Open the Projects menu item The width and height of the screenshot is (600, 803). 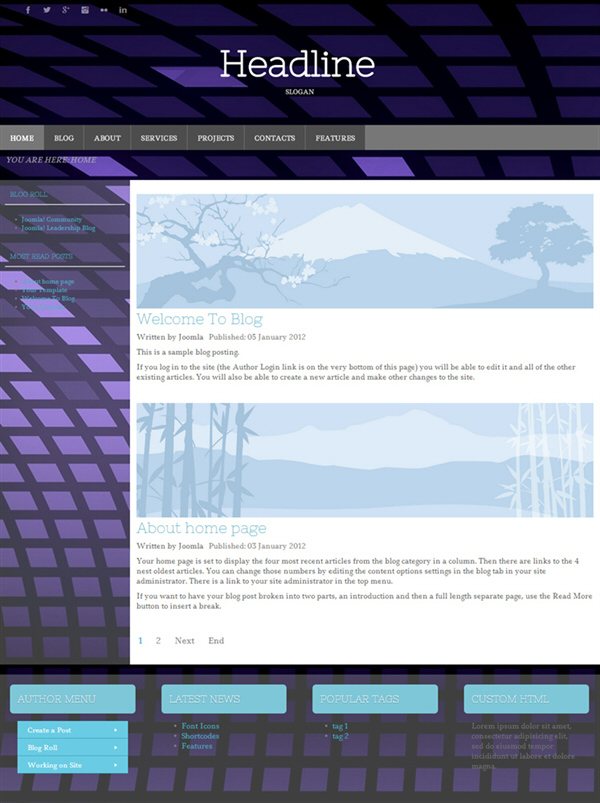tap(216, 138)
